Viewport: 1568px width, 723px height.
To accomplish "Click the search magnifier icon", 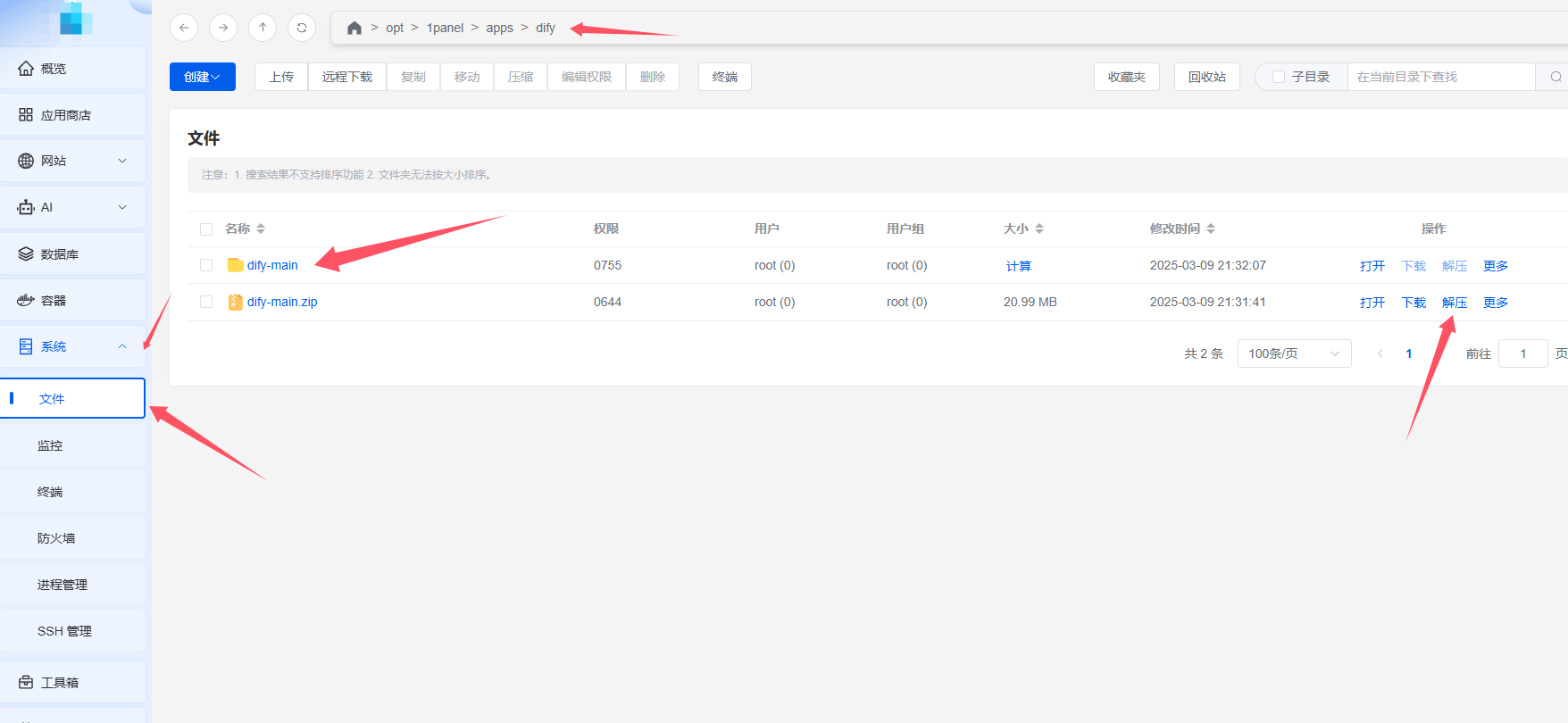I will [1555, 77].
